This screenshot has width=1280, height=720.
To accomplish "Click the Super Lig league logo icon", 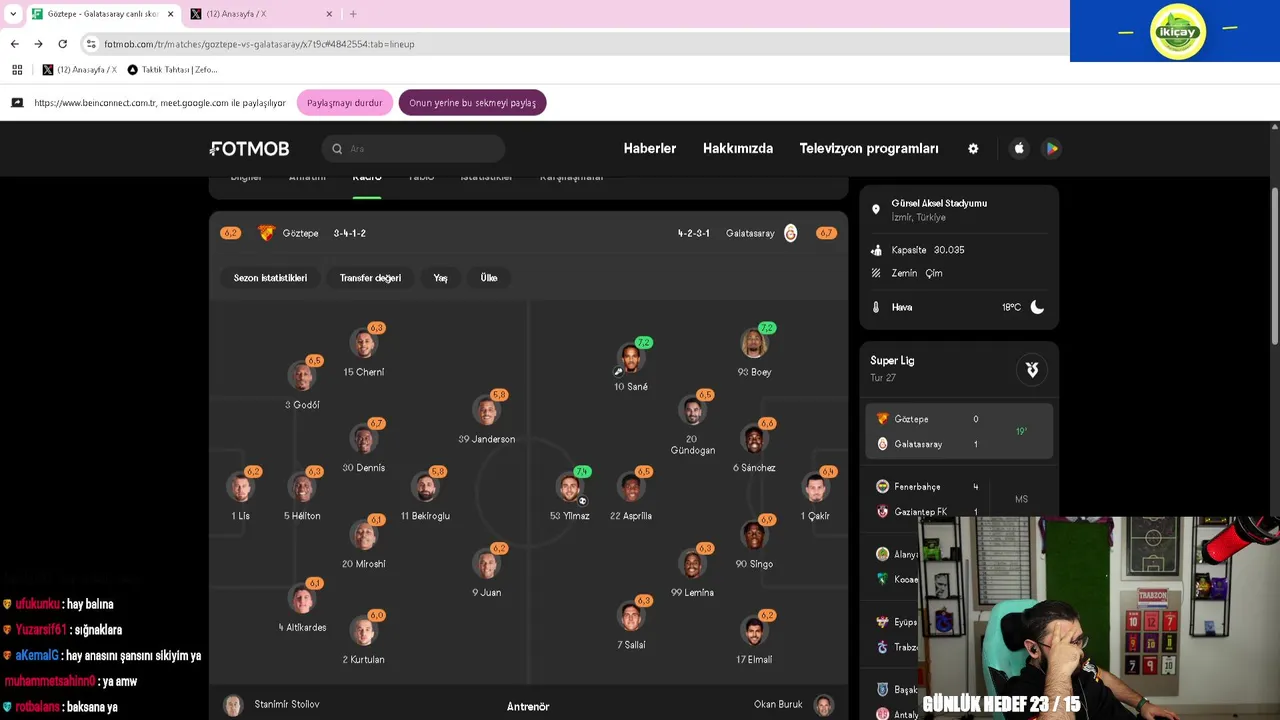I will (x=1032, y=369).
